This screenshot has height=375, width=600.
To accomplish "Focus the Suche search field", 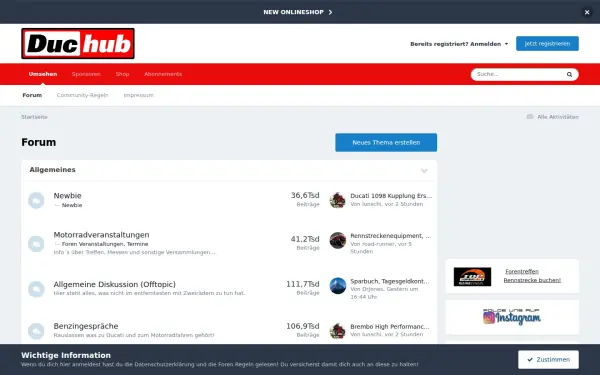I will coord(518,74).
